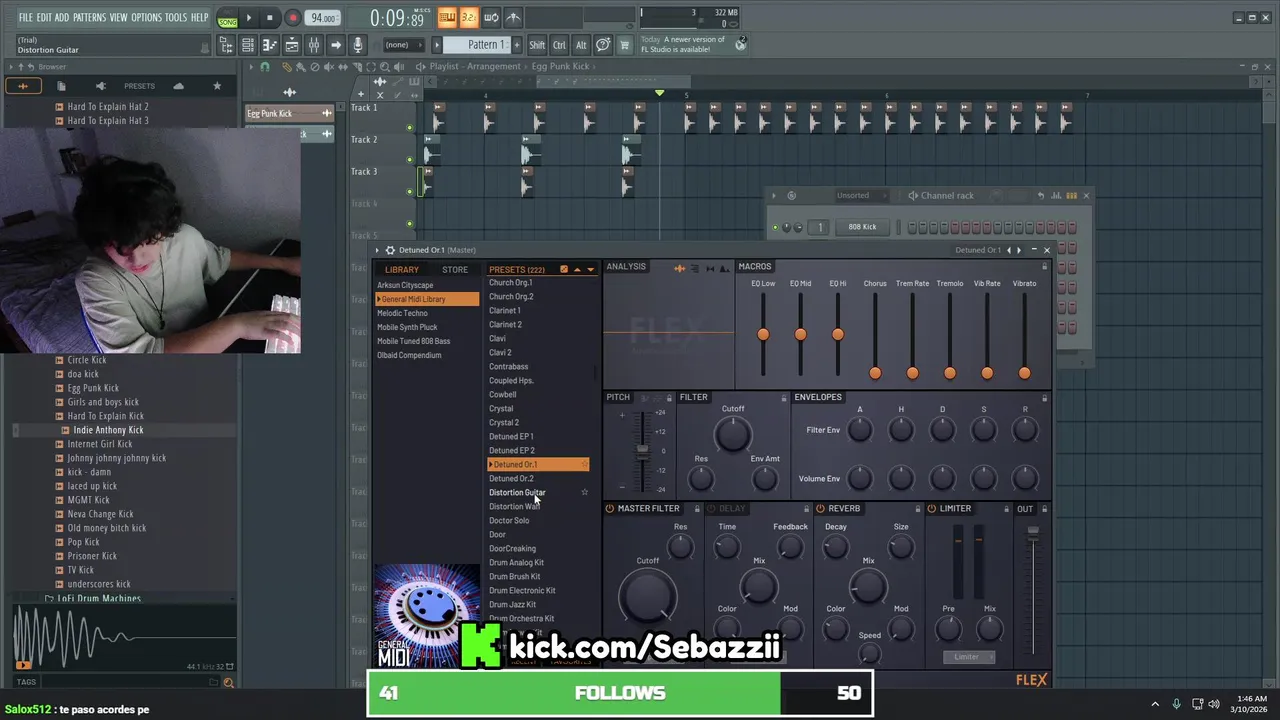Screen dimensions: 1280x720
Task: Click the gear icon on Detuned Or.1 window
Action: (390, 250)
